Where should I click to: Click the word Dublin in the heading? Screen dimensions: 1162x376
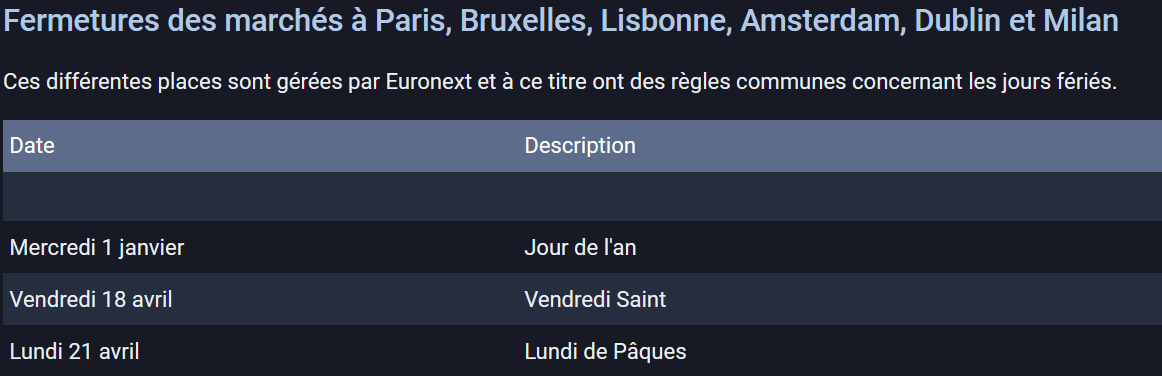tap(959, 21)
